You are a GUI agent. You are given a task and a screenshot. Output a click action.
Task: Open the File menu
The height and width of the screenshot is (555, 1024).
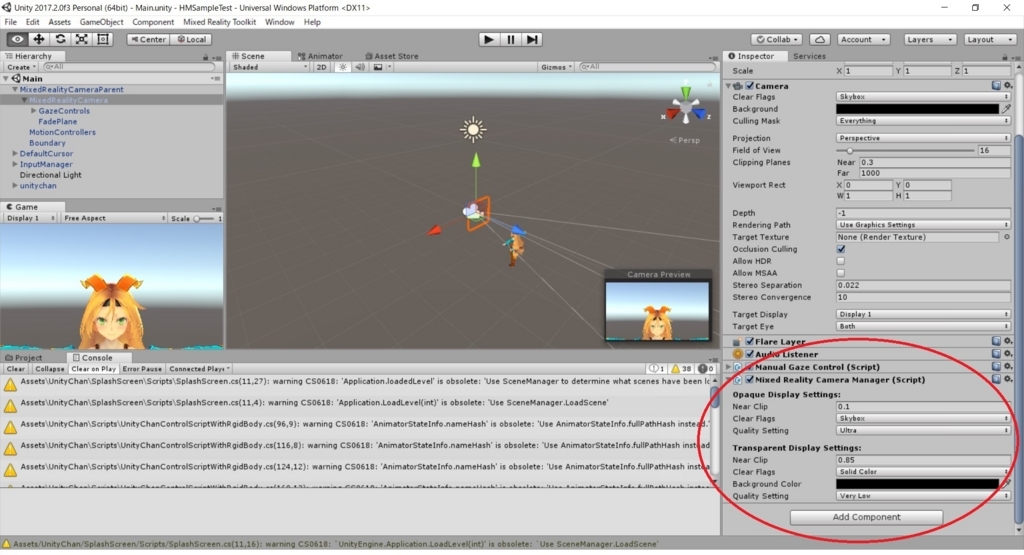pos(10,22)
